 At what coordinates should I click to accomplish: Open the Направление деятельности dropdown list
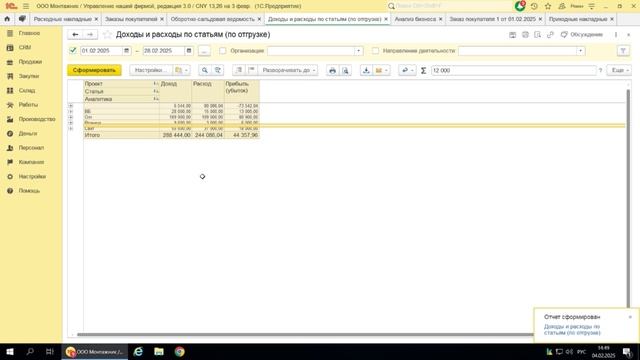coord(580,51)
